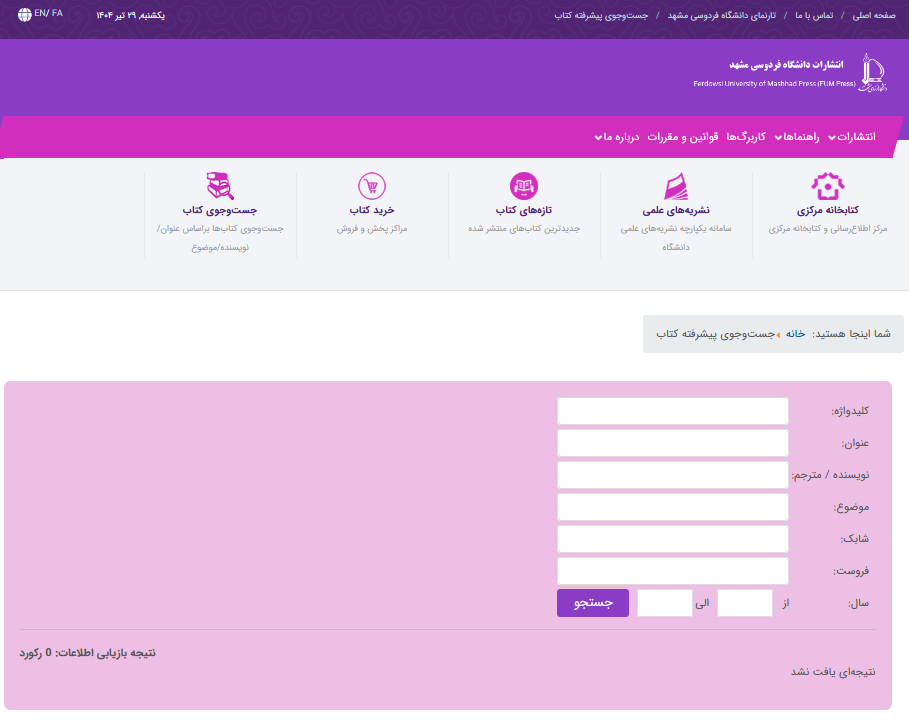Click the نشریه‌های علمی heading
Screen dimensions: 909x725
(x=676, y=210)
